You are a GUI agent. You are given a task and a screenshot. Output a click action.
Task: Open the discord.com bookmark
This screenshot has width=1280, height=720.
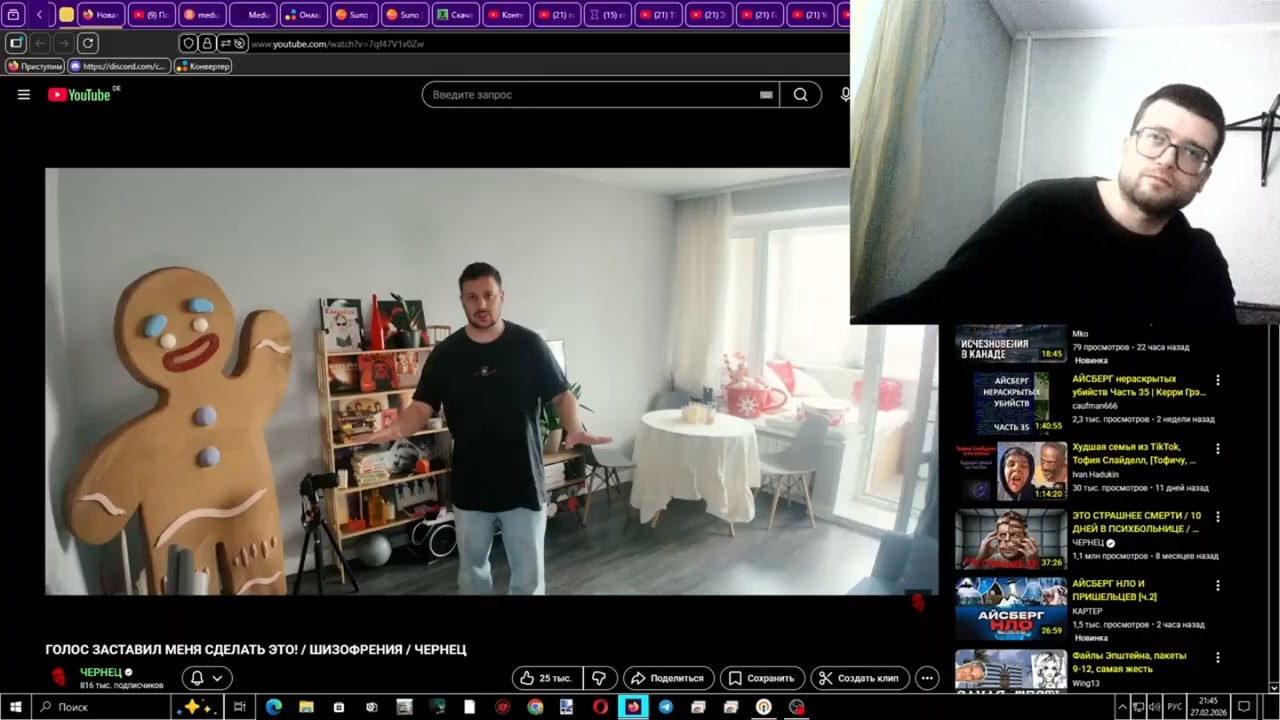click(x=118, y=66)
